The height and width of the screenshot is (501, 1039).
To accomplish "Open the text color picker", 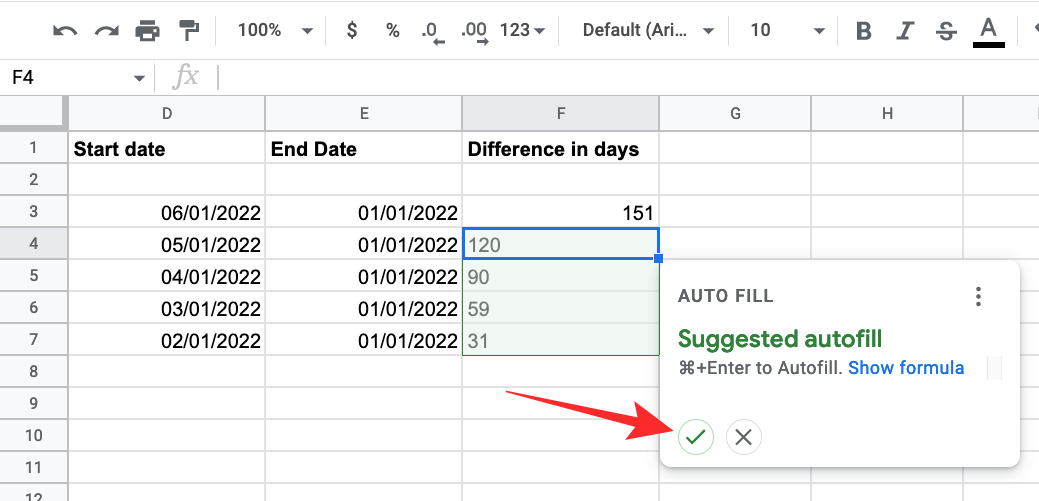I will [988, 31].
